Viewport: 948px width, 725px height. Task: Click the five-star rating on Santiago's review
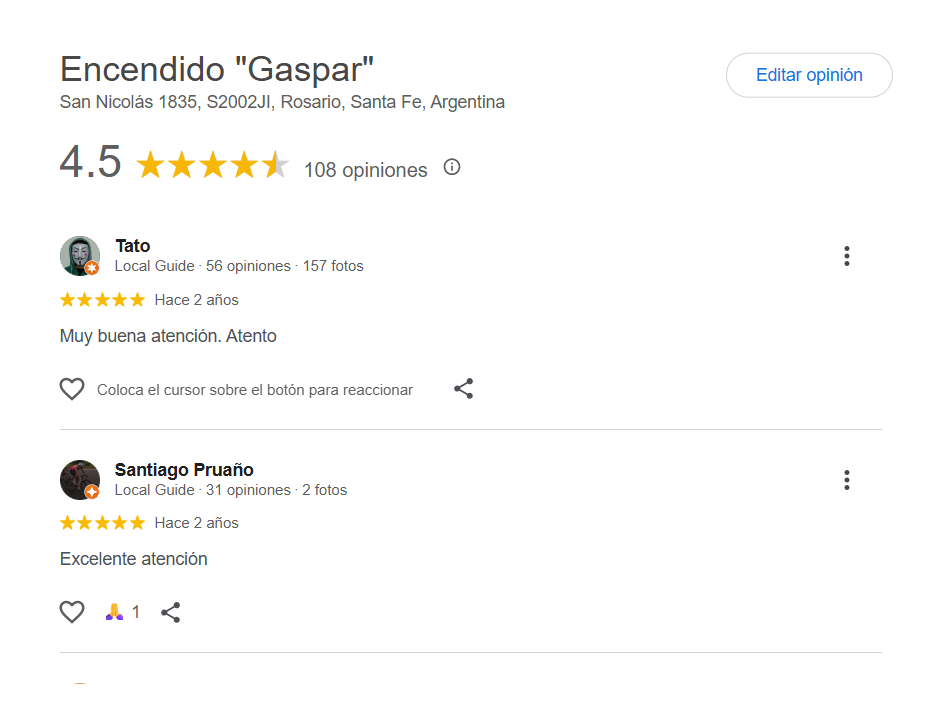pos(102,523)
